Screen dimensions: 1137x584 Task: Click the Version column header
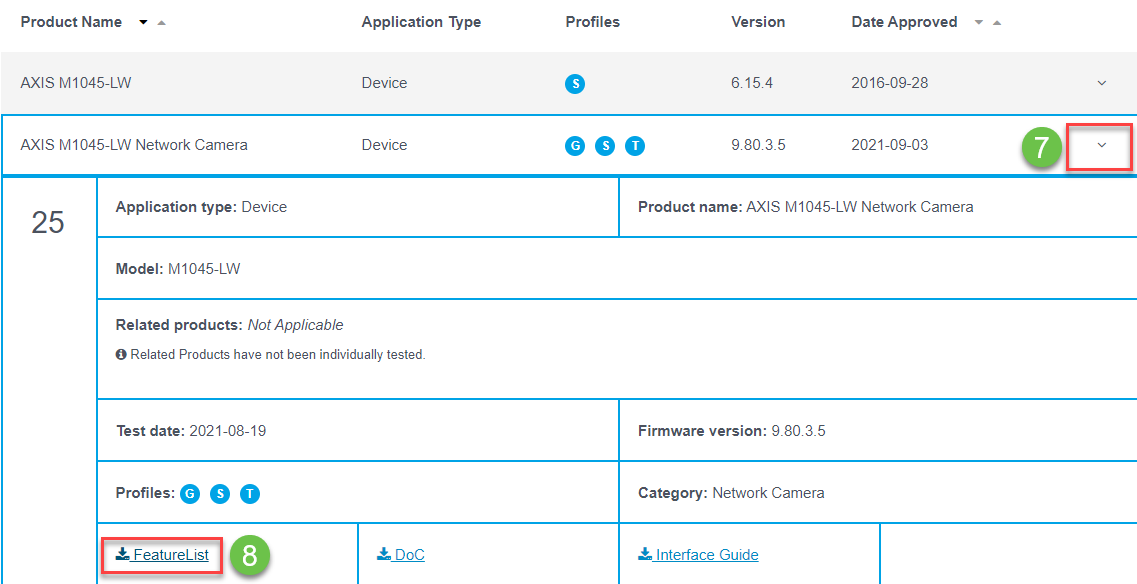[758, 22]
